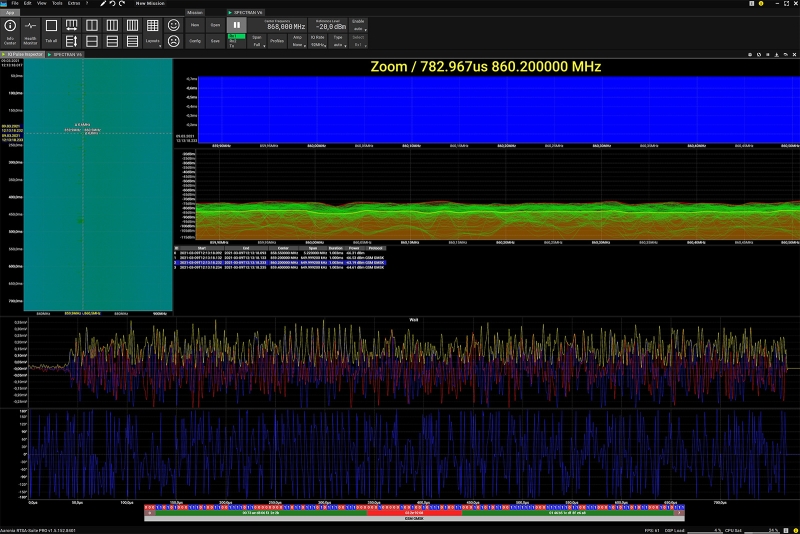Open the Info Center panel
This screenshot has height=534, width=800.
click(x=10, y=29)
